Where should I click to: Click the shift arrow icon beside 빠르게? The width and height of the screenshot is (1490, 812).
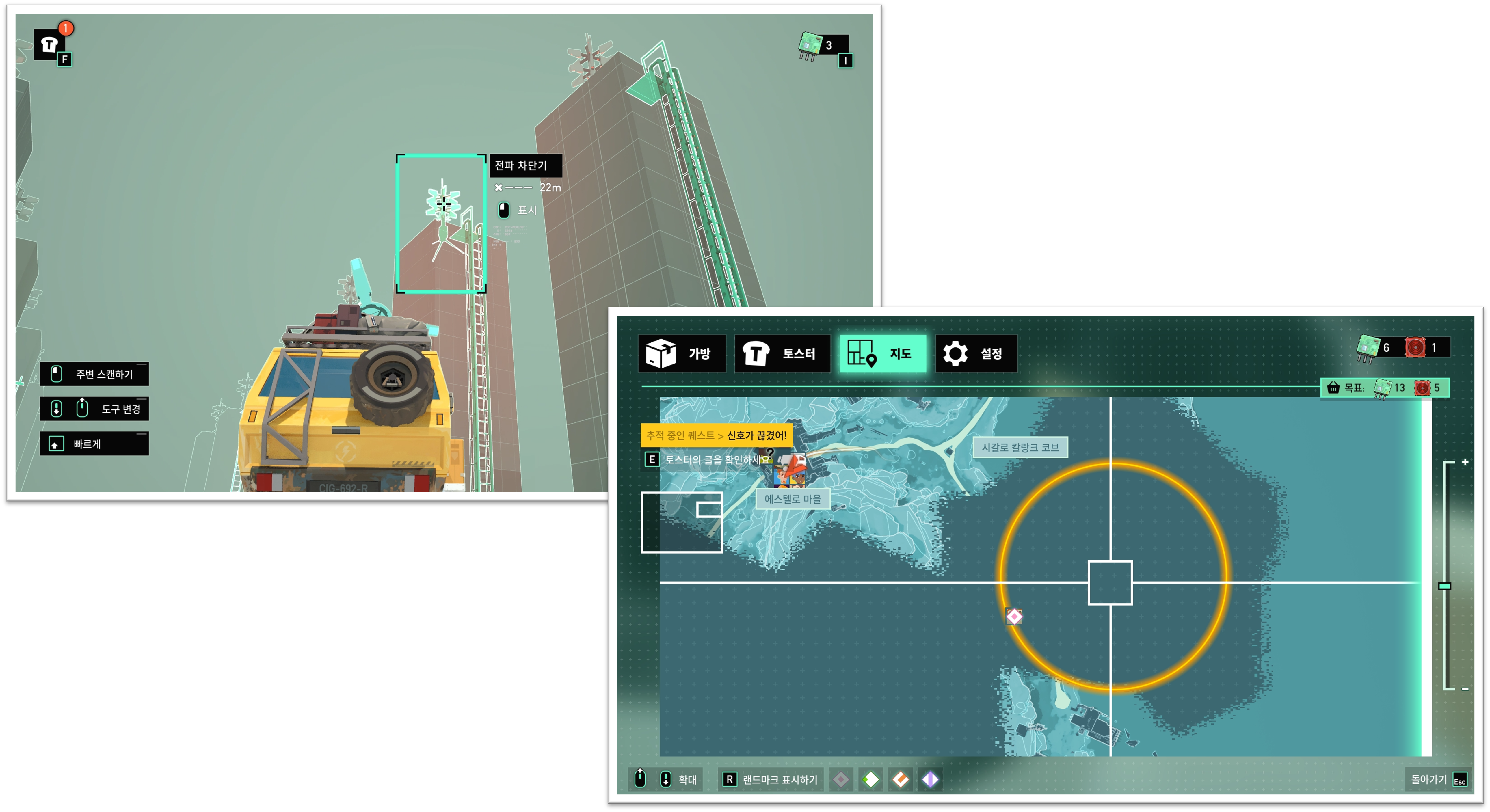[55, 444]
